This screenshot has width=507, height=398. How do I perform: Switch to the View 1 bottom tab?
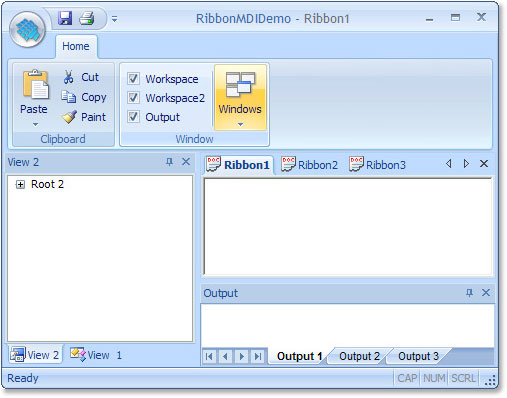click(x=96, y=355)
